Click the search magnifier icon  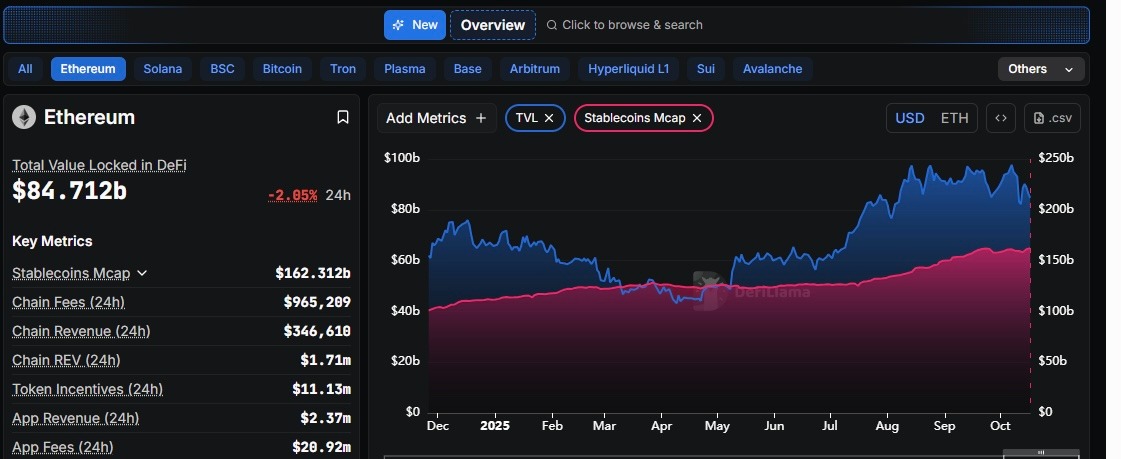tap(552, 25)
